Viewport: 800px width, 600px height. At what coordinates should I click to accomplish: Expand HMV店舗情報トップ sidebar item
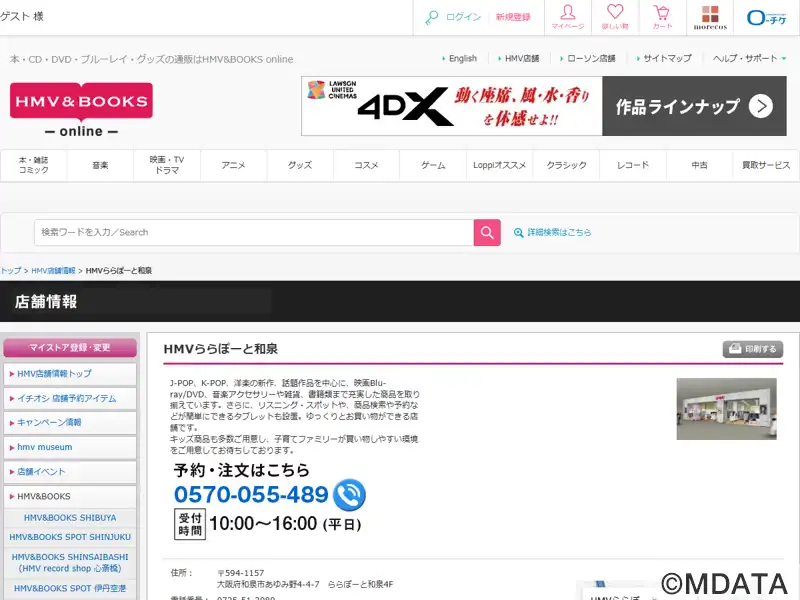tap(70, 374)
